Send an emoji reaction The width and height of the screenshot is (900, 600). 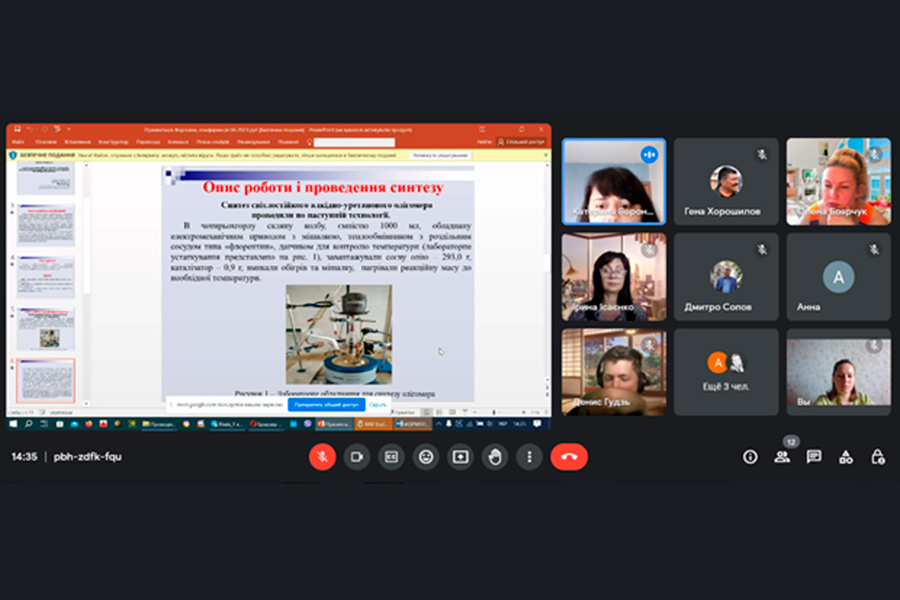pos(426,457)
